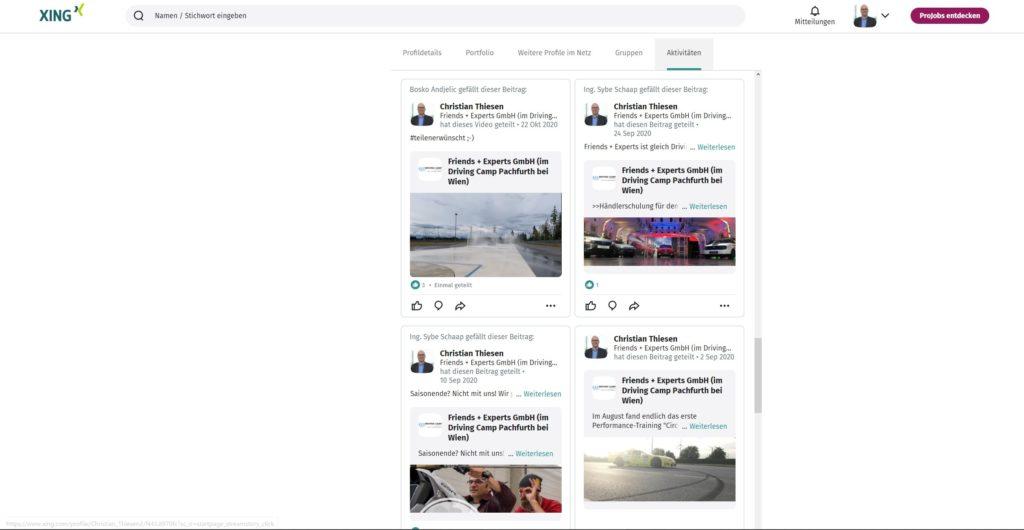Click company logo in 22 Okt shared card
This screenshot has width=1024, height=530.
(x=430, y=170)
